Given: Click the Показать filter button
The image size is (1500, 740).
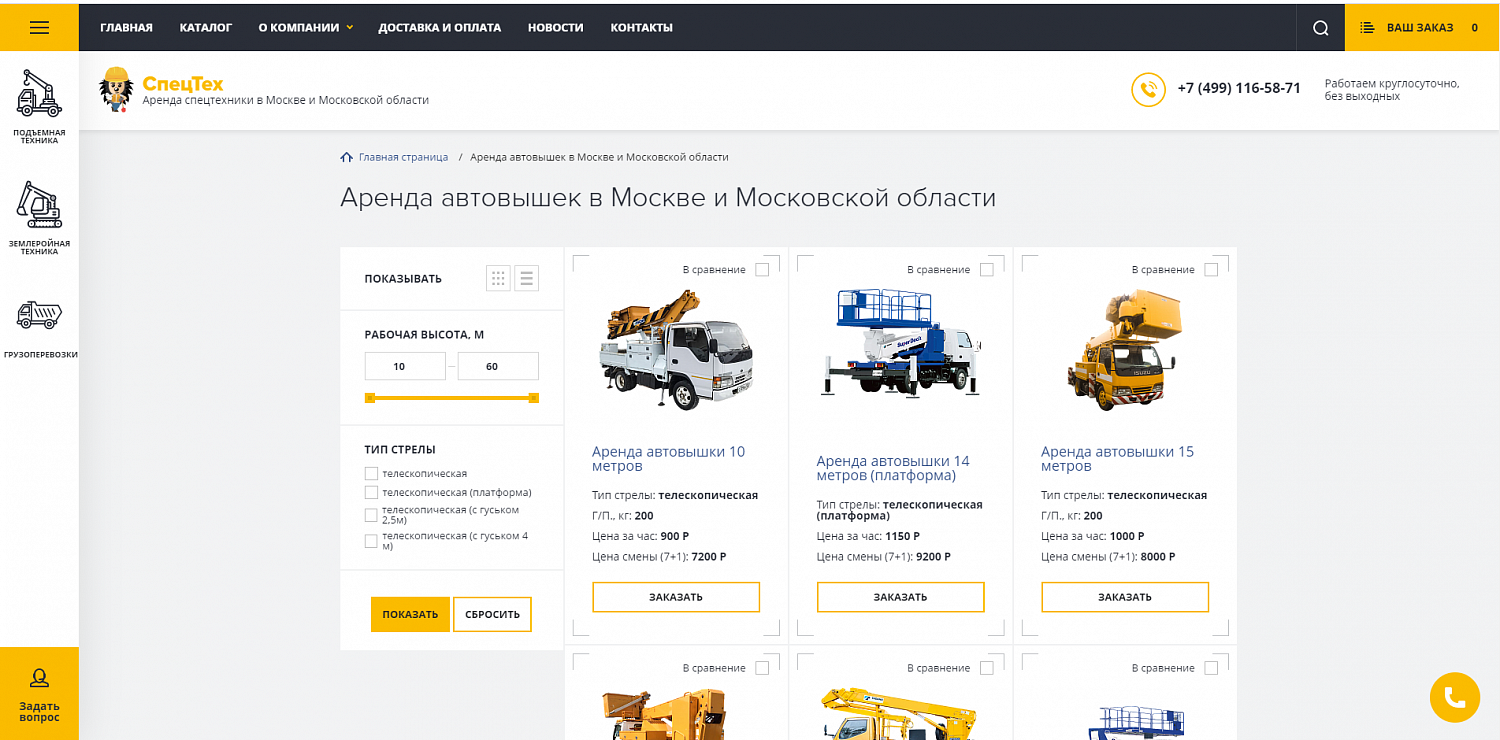Looking at the screenshot, I should pos(410,614).
